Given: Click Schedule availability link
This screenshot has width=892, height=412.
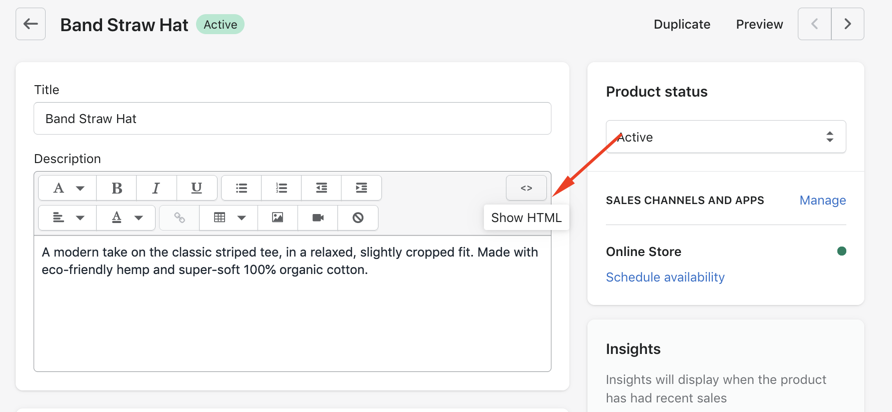Looking at the screenshot, I should coord(665,277).
